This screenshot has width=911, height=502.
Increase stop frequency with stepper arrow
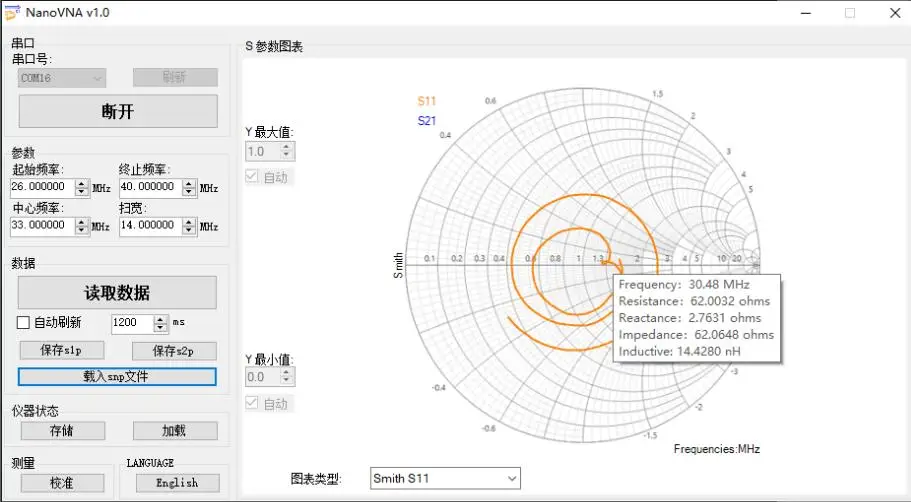189,184
